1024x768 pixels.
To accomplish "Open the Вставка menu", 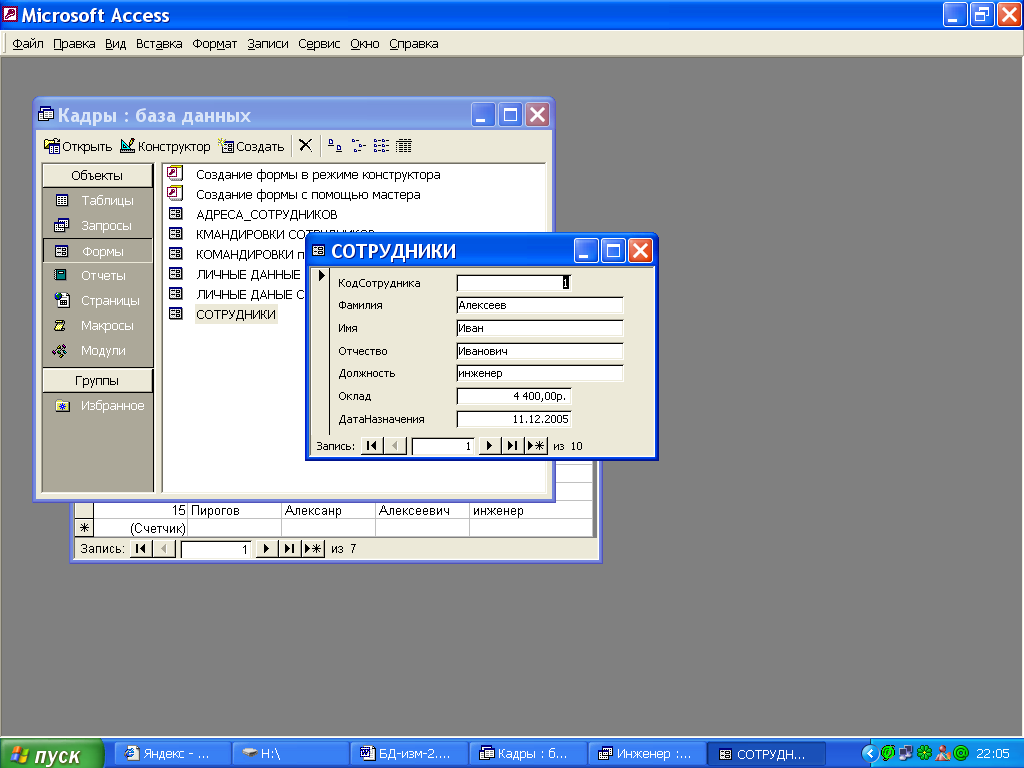I will (159, 44).
